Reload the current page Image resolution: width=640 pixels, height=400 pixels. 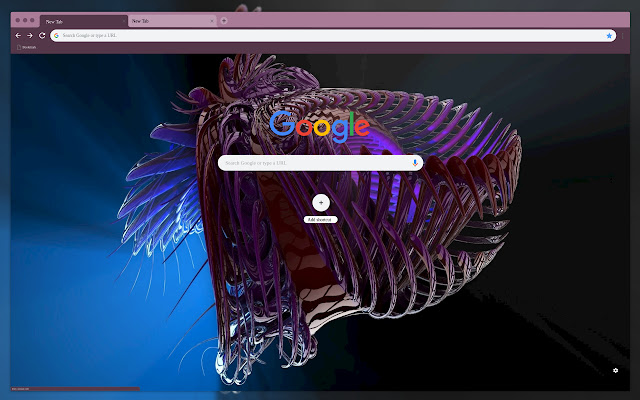(42, 36)
